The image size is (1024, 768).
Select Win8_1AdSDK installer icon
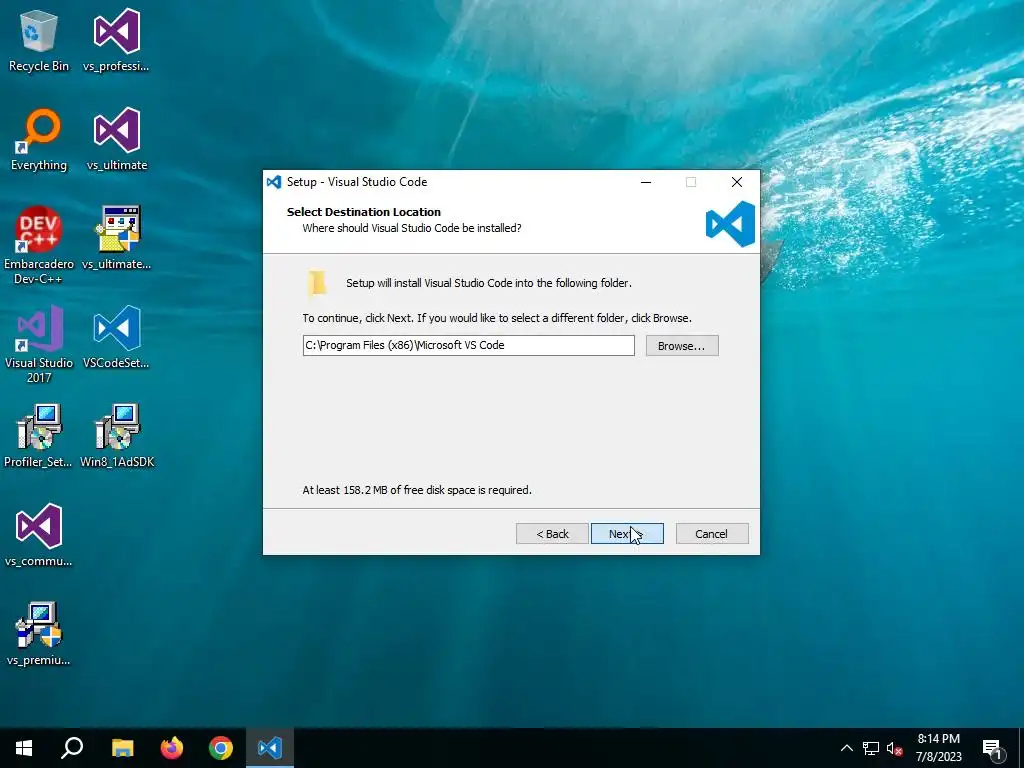point(117,436)
